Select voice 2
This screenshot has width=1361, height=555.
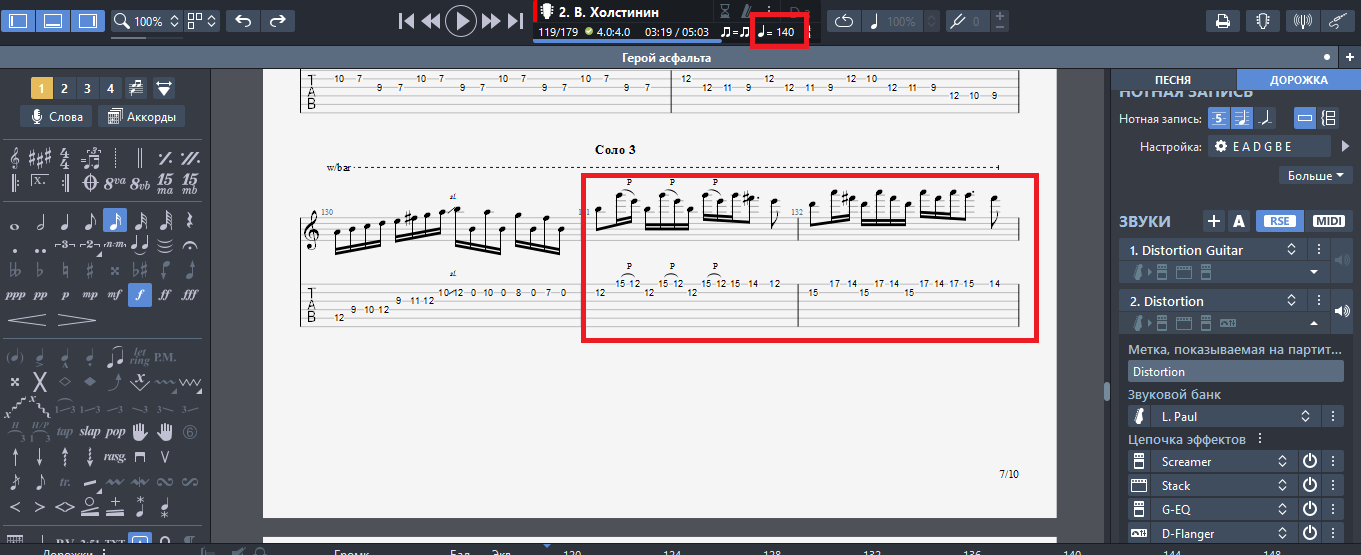tap(65, 87)
